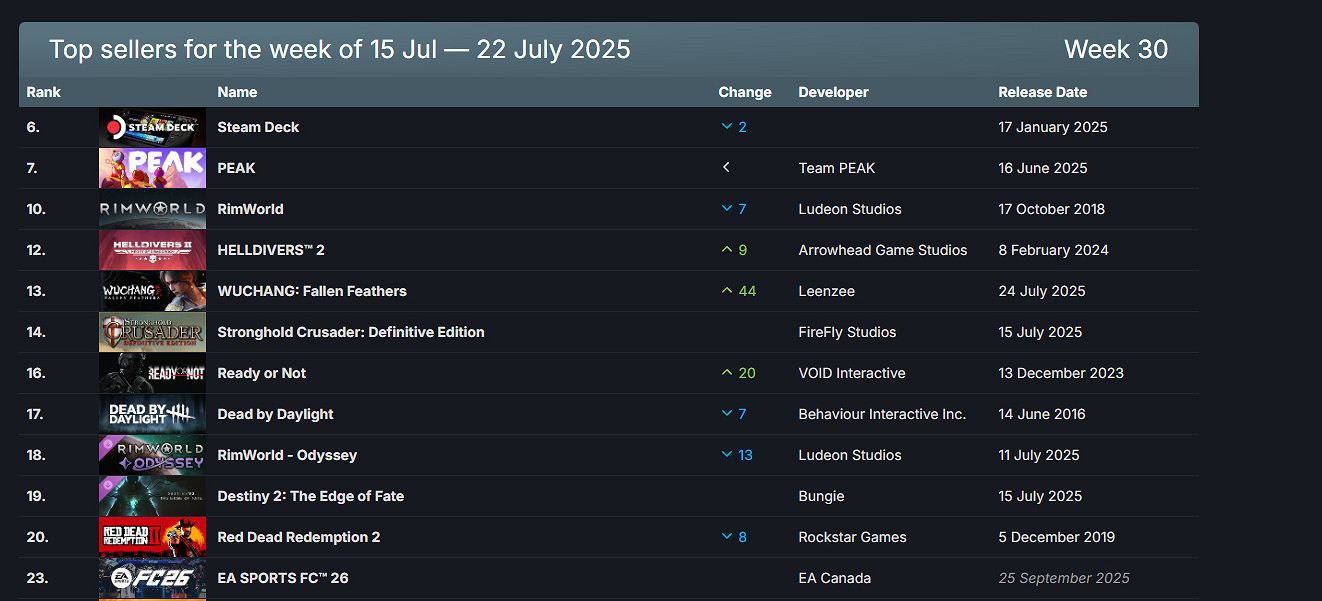1322x601 pixels.
Task: Select the Red Dead Redemption 2 cover thumbnail
Action: pyautogui.click(x=151, y=537)
